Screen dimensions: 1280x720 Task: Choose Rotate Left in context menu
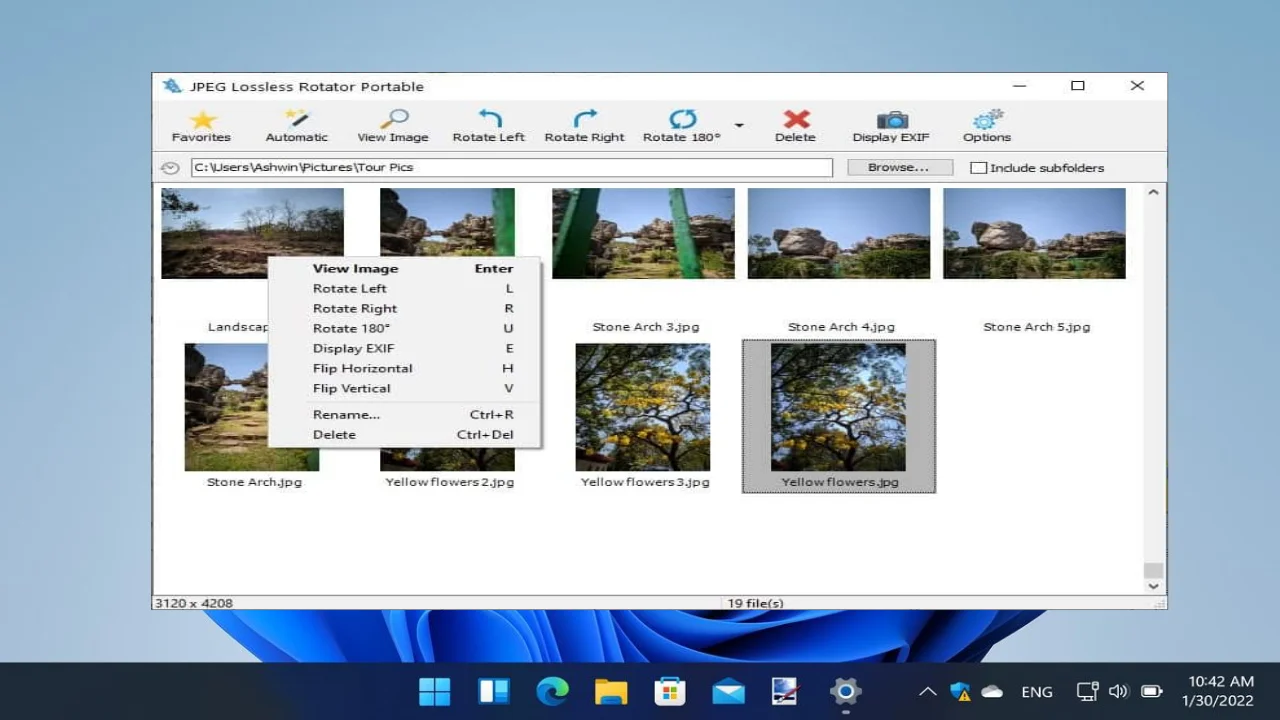tap(405, 288)
